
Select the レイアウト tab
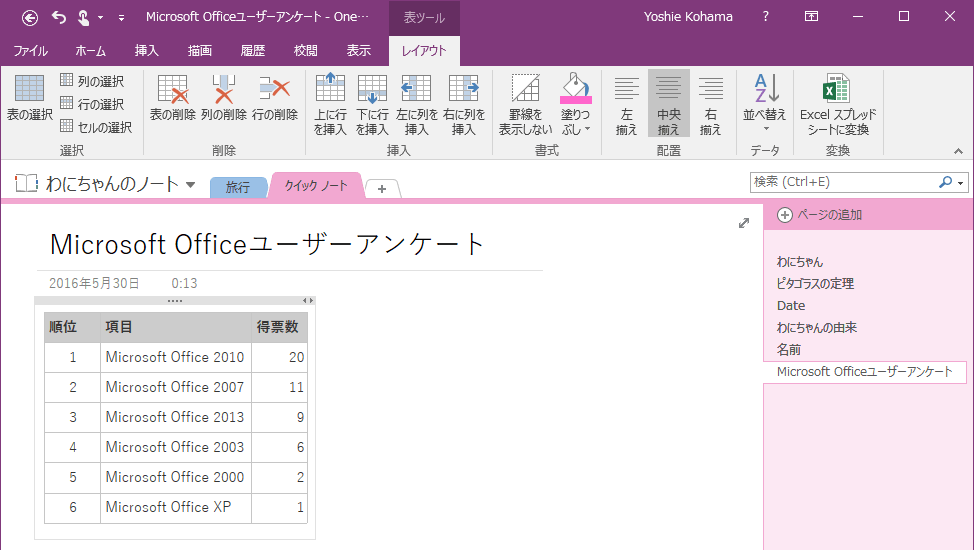(x=424, y=50)
